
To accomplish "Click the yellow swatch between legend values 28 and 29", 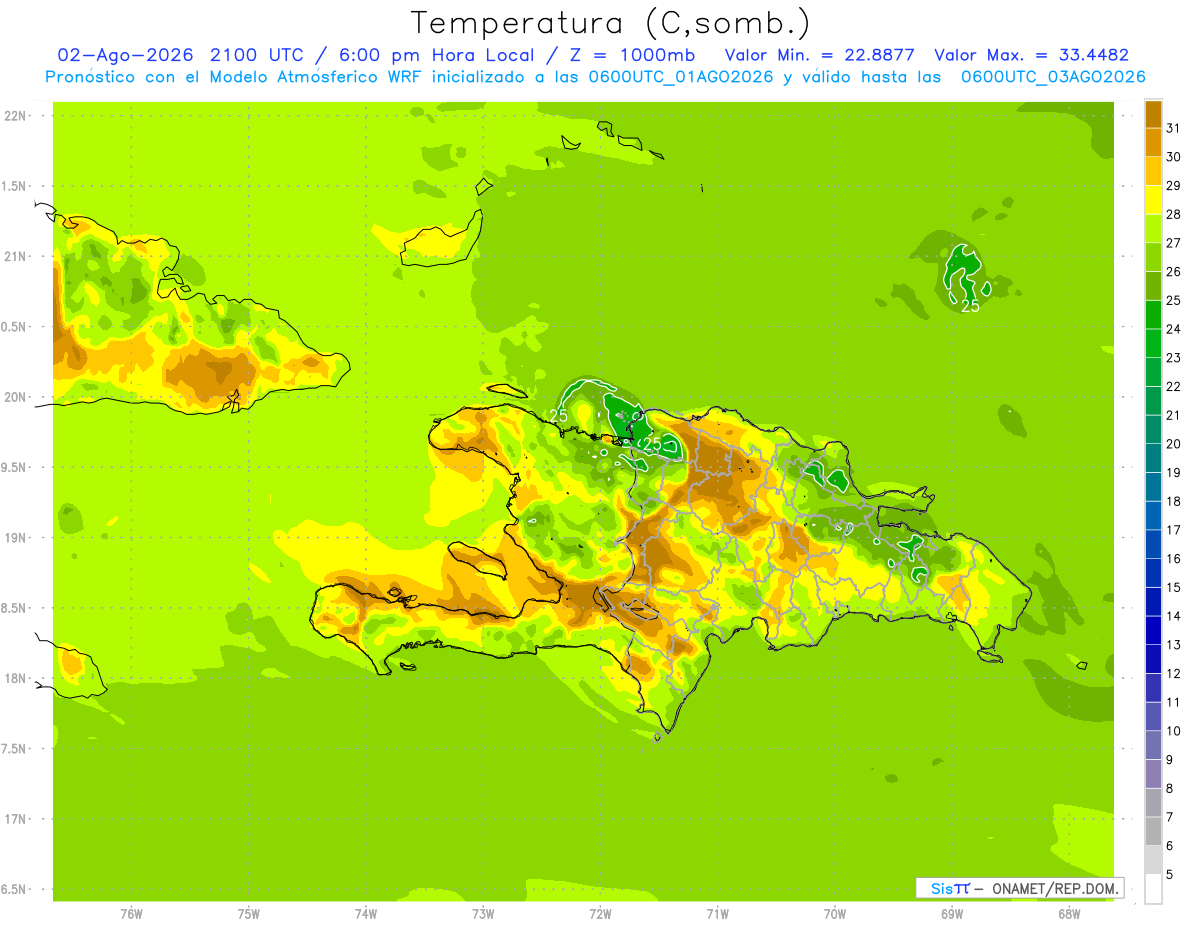I will (1153, 200).
